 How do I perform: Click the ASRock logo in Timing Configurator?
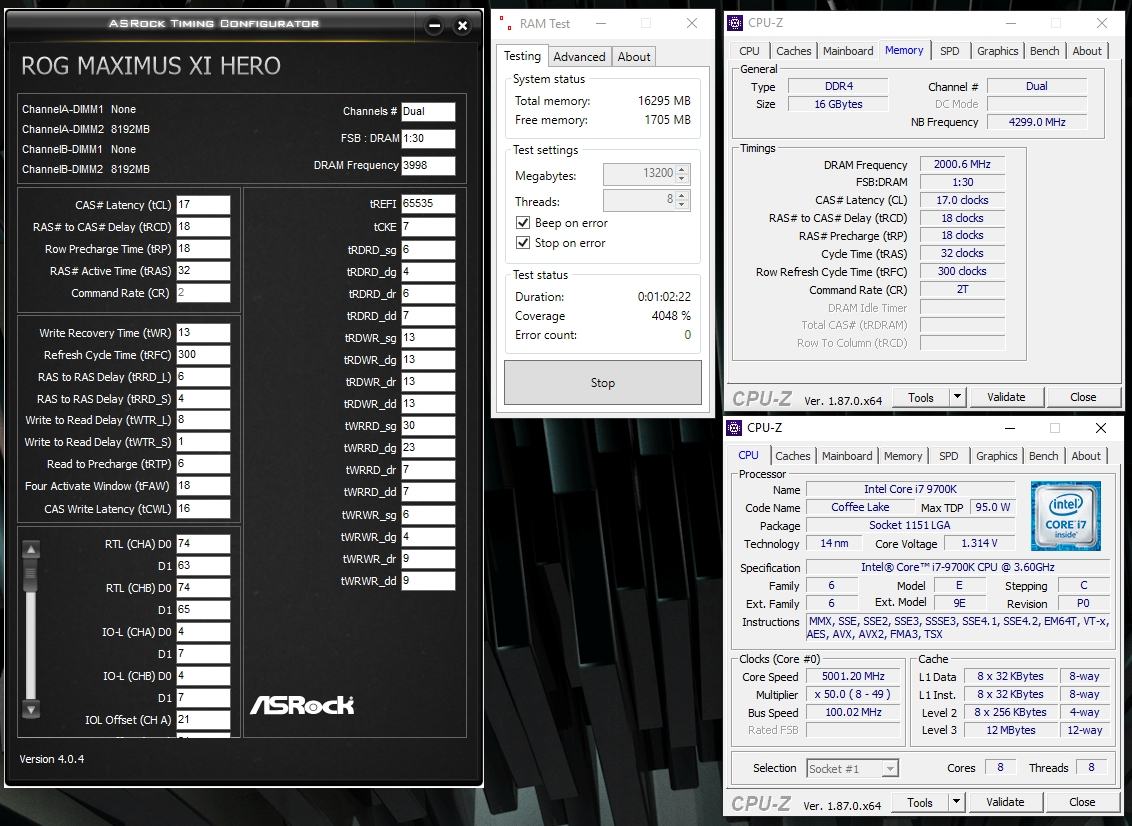point(302,705)
